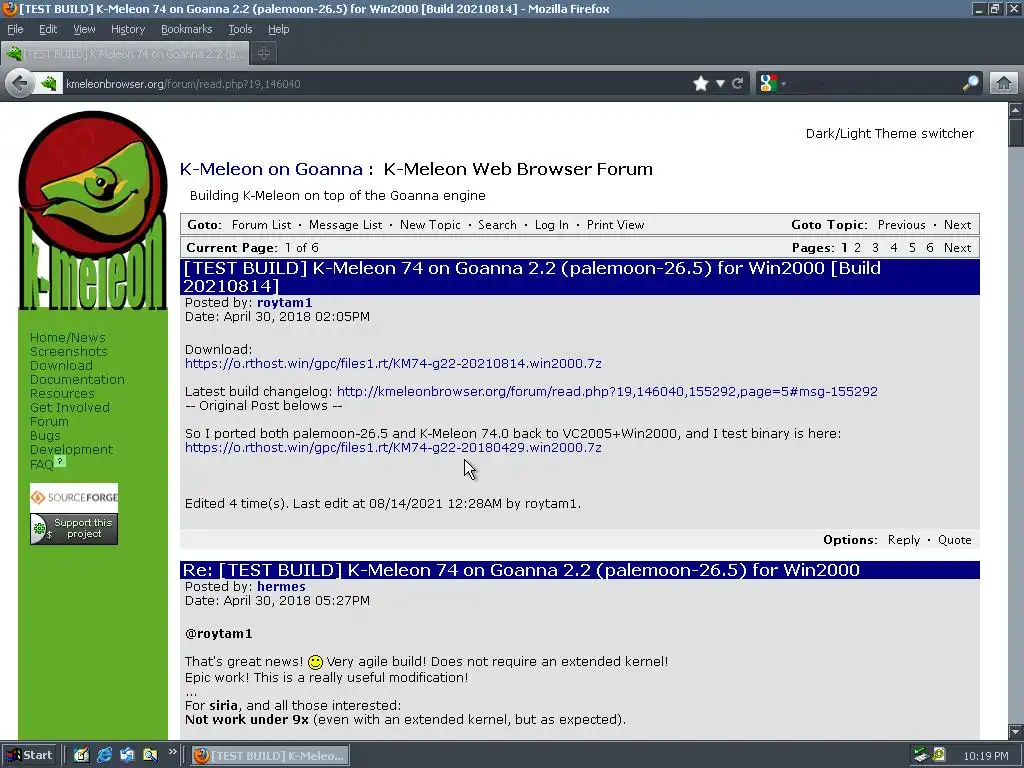The width and height of the screenshot is (1024, 768).
Task: Click the Support this project button
Action: tap(74, 528)
